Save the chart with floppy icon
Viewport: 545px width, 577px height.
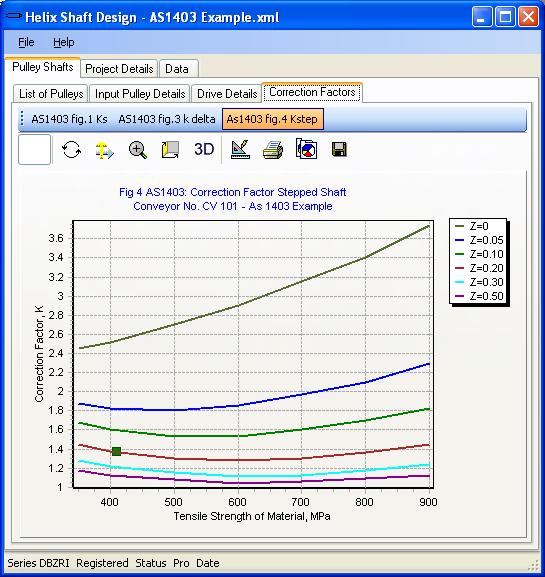(x=339, y=149)
